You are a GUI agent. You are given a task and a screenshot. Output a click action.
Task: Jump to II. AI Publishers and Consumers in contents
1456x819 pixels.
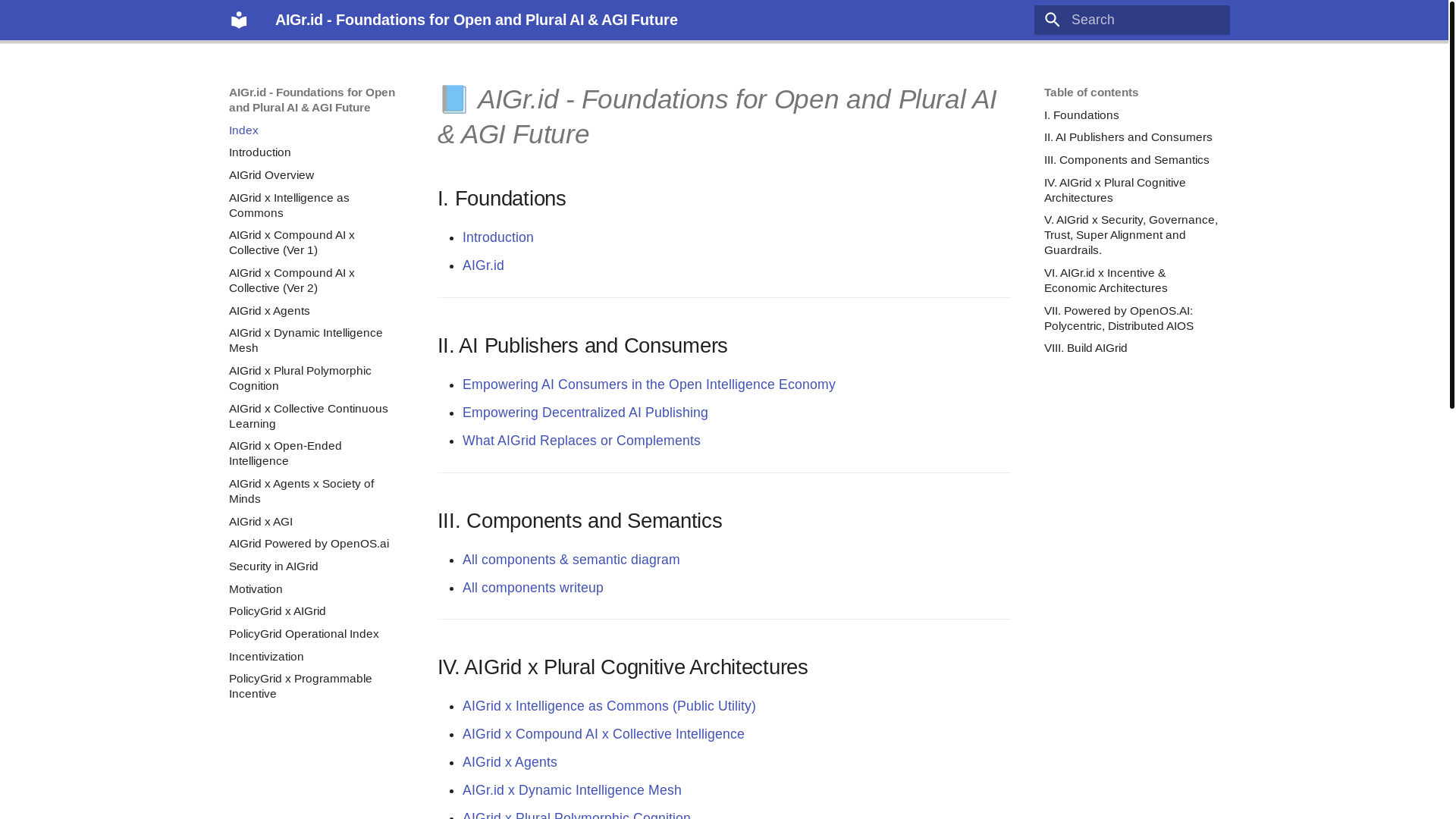(1128, 137)
